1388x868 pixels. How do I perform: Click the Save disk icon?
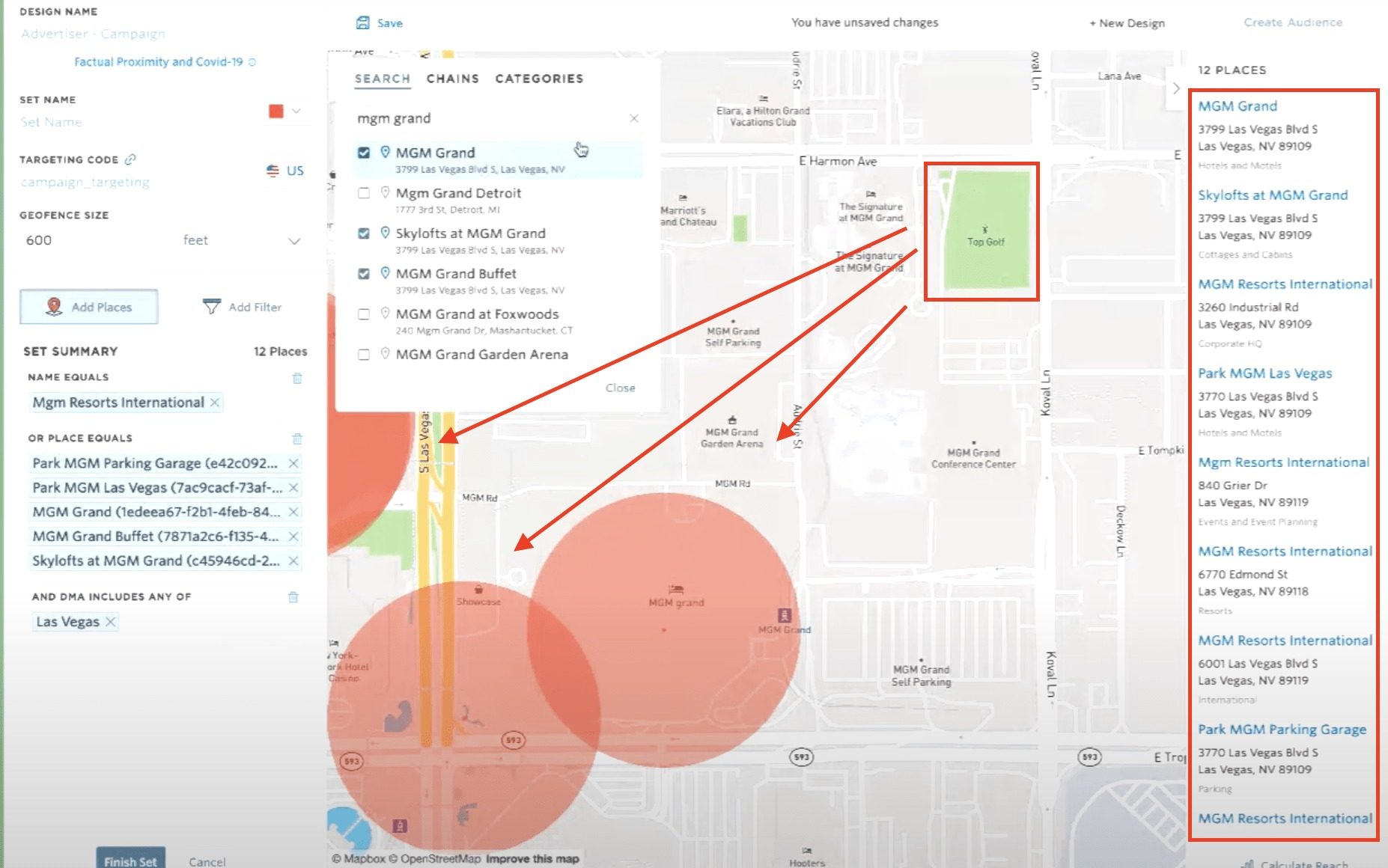[363, 22]
